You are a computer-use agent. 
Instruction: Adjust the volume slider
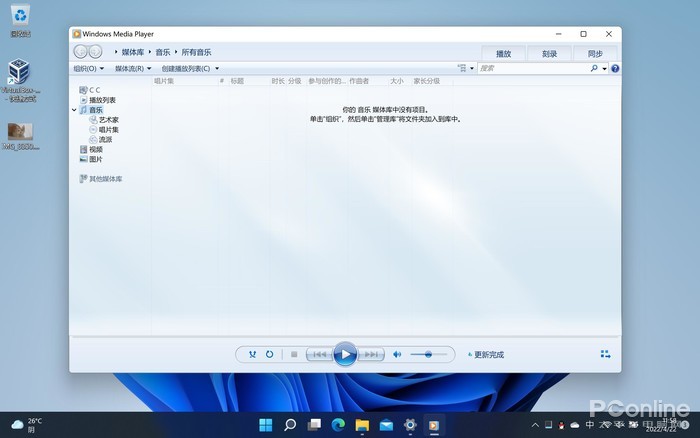click(428, 354)
